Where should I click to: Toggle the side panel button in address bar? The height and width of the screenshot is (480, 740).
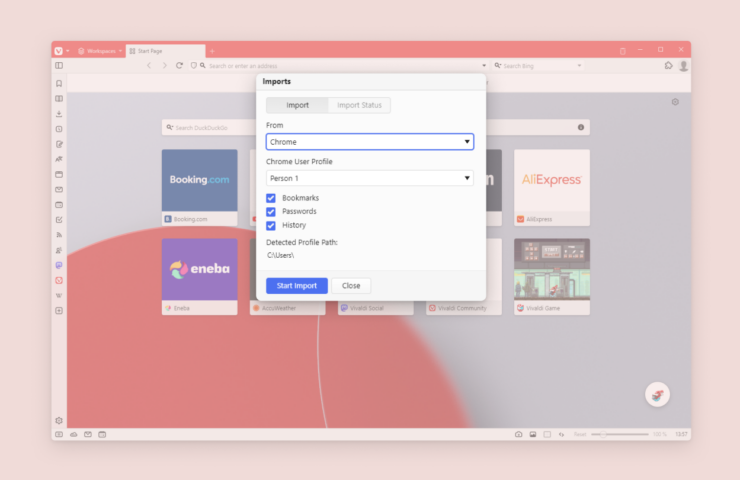tap(59, 66)
